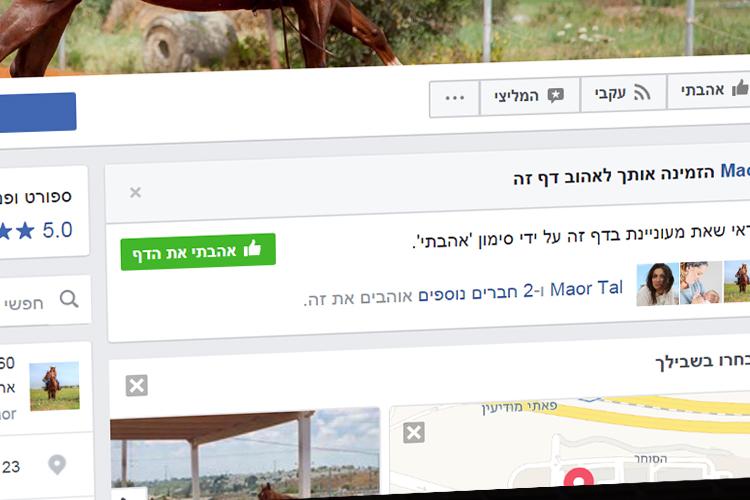This screenshot has width=750, height=500.
Task: Dismiss the page invitation with the small X
Action: 135,192
